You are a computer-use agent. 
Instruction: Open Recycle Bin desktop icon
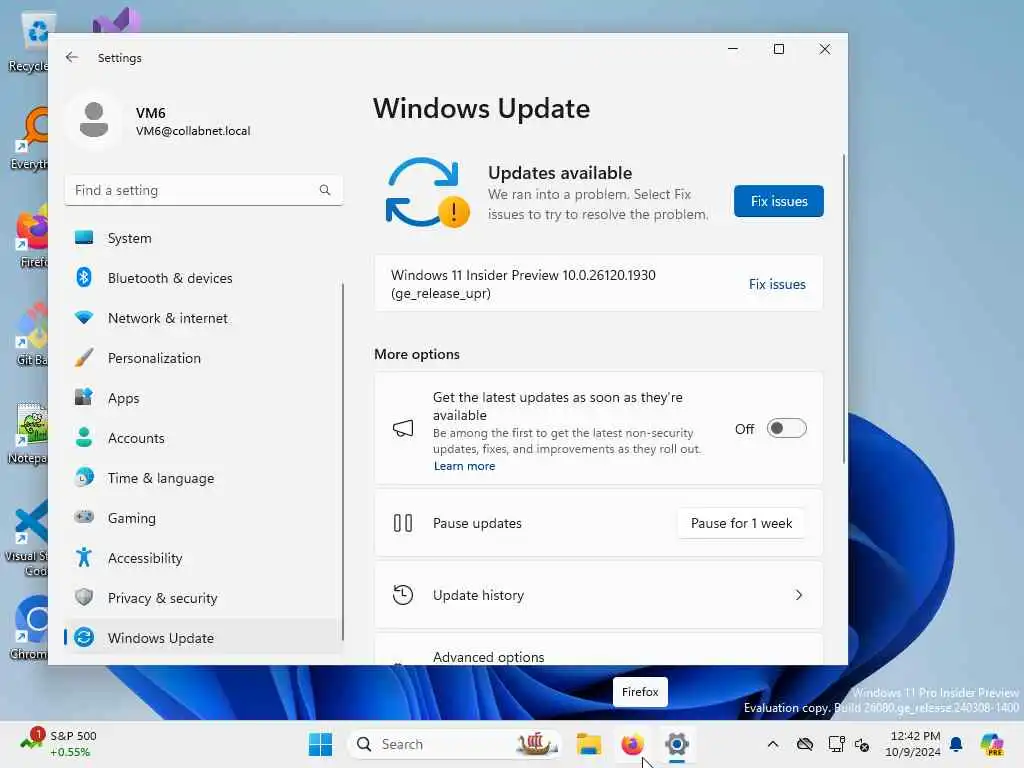point(29,42)
